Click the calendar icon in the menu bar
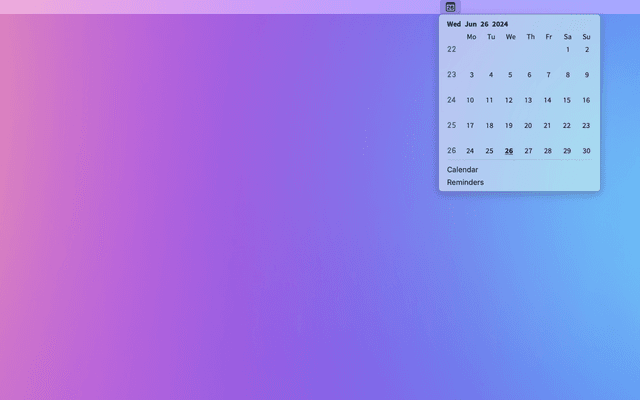This screenshot has height=400, width=640. click(x=450, y=7)
